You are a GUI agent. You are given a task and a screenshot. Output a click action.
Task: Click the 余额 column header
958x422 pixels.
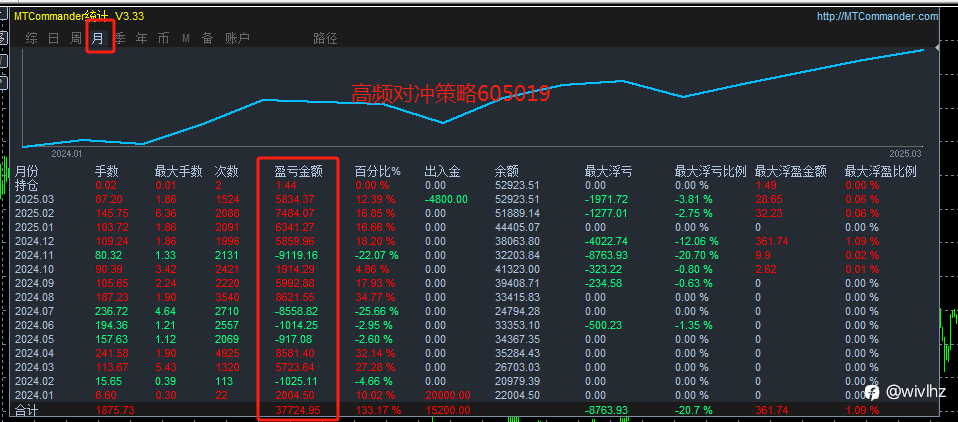pos(506,172)
